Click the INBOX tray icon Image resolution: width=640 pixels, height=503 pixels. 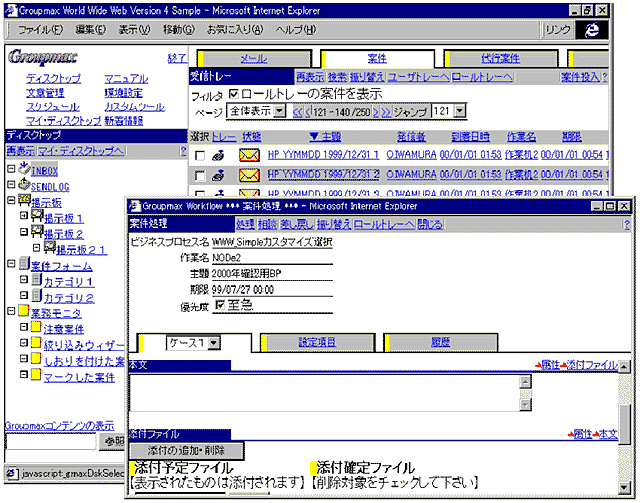(x=24, y=168)
